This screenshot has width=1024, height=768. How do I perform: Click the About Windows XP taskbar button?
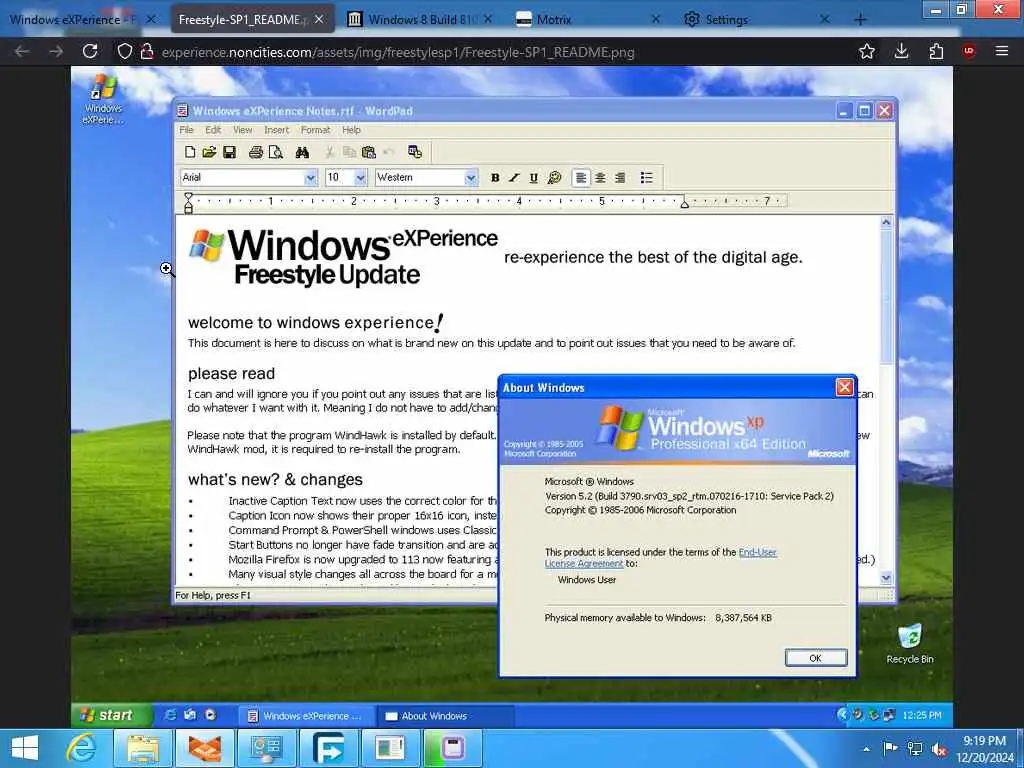445,716
